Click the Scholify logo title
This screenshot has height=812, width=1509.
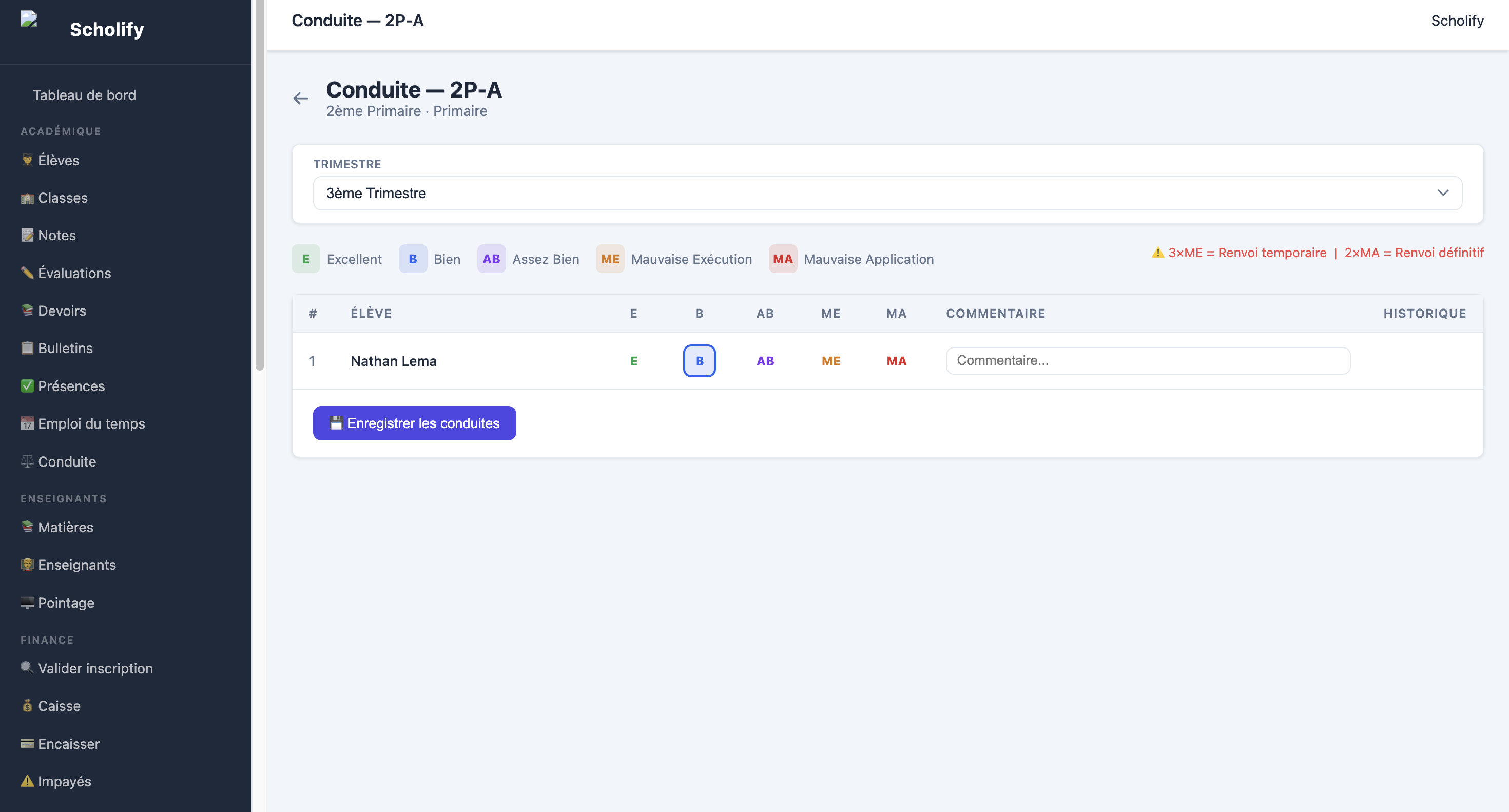click(x=107, y=29)
